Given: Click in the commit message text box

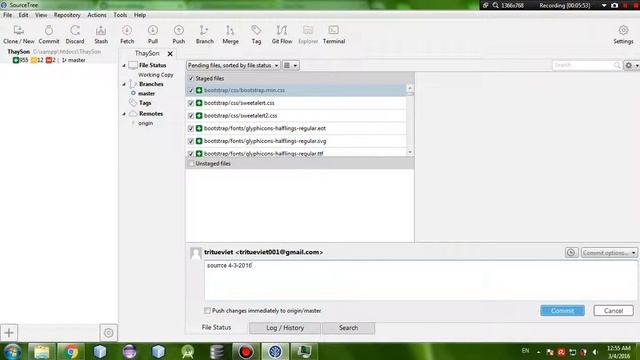Looking at the screenshot, I should 420,280.
